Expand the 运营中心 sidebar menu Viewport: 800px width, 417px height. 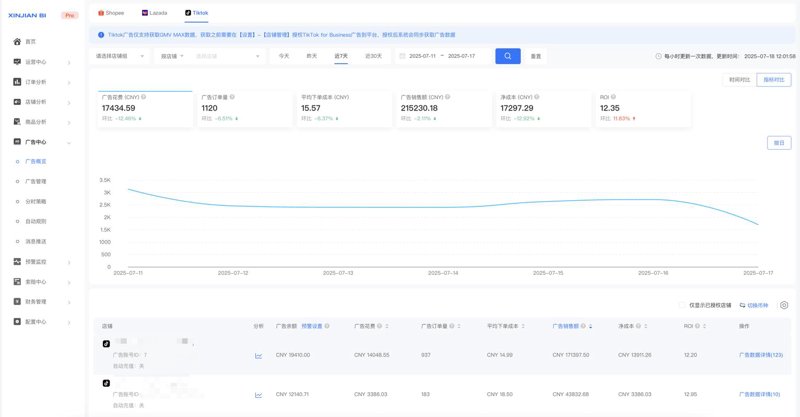[69, 62]
